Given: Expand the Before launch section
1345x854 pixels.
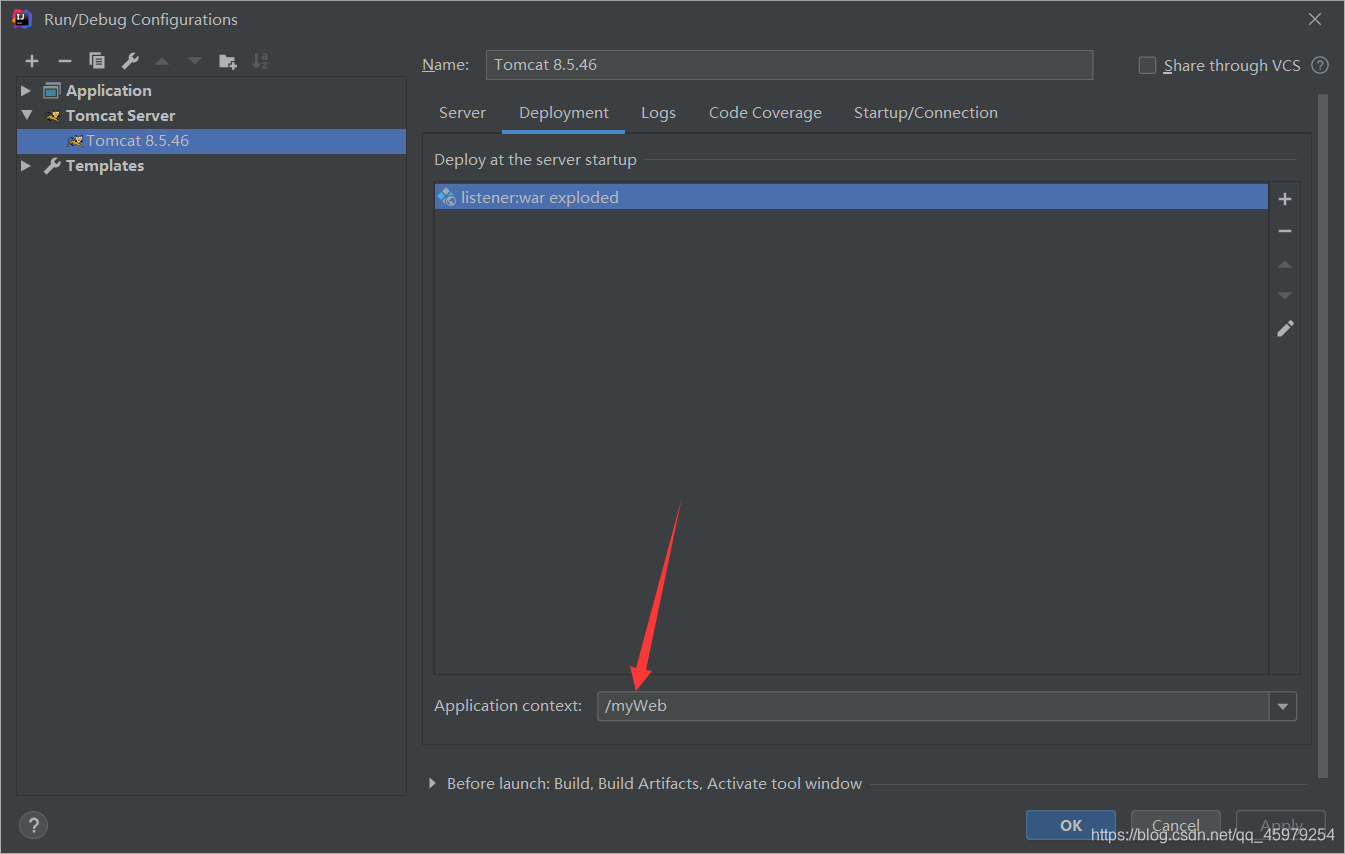Looking at the screenshot, I should coord(432,784).
